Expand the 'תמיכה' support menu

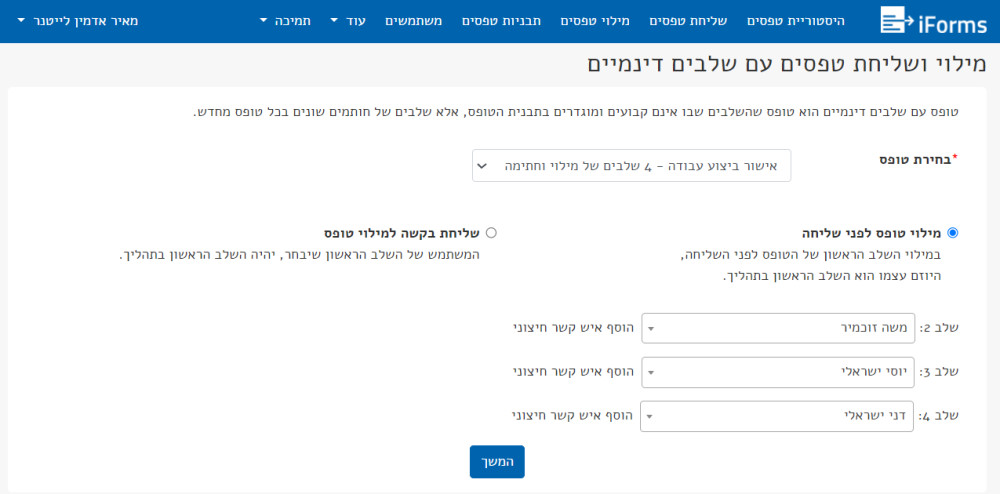pos(286,21)
